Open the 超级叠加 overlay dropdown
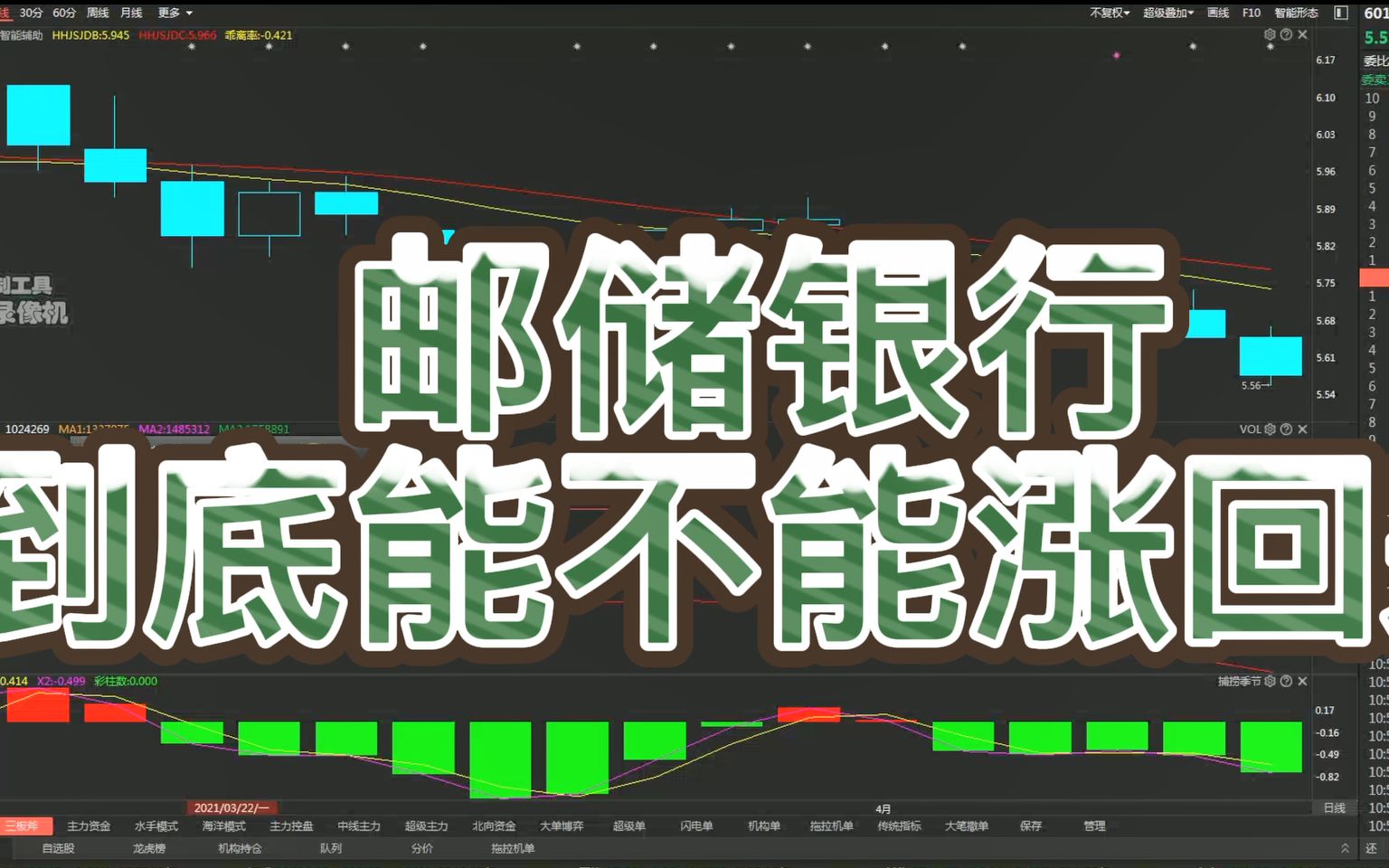1389x868 pixels. point(1168,13)
